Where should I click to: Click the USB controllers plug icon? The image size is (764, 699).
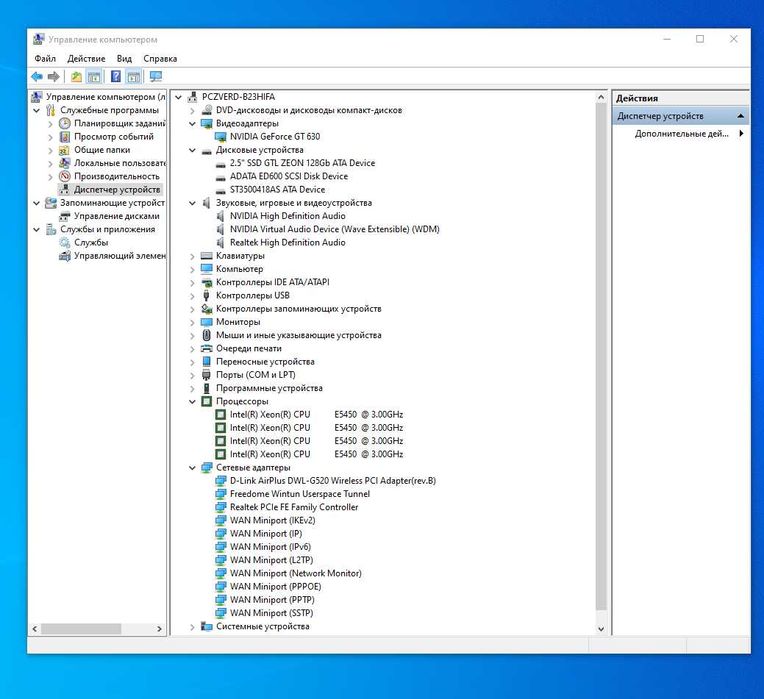click(207, 295)
